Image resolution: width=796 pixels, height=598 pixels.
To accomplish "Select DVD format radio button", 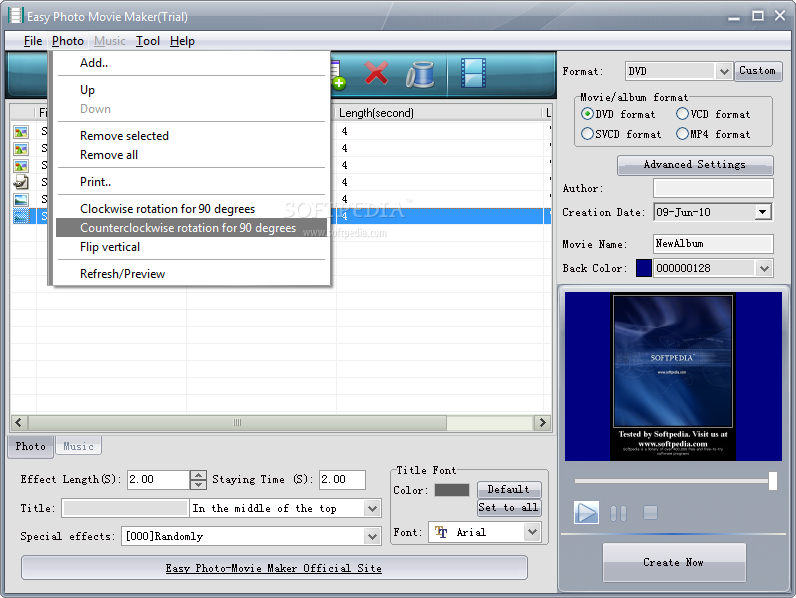I will coord(587,114).
